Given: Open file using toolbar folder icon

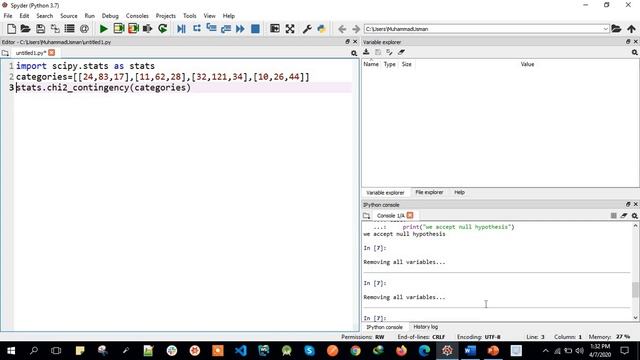Looking at the screenshot, I should 26,29.
